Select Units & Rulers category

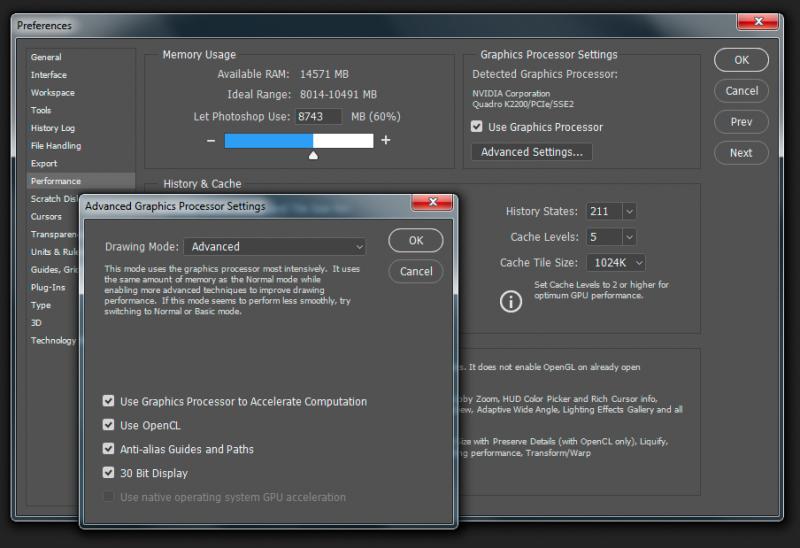54,252
